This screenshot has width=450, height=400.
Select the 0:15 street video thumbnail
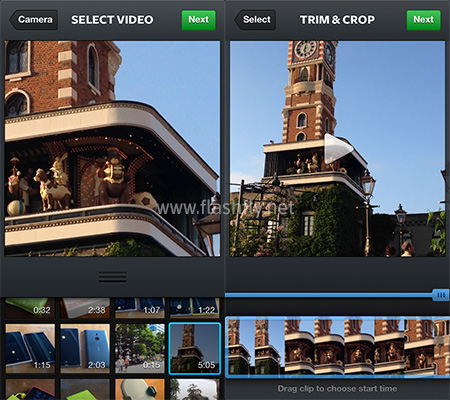pos(140,348)
